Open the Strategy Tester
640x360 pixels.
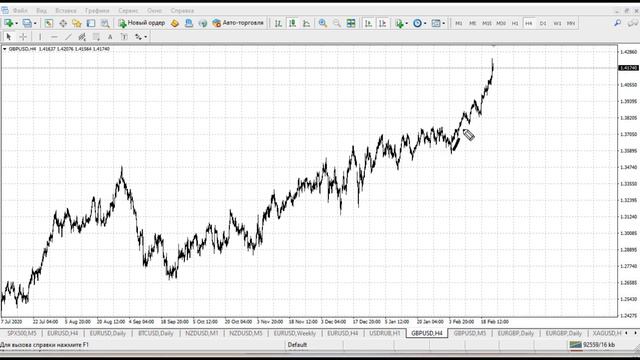pyautogui.click(x=105, y=23)
